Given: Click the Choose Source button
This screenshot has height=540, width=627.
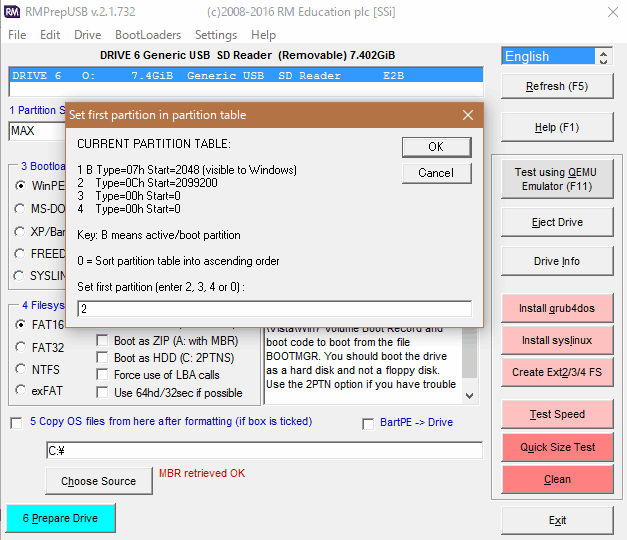Looking at the screenshot, I should point(99,481).
